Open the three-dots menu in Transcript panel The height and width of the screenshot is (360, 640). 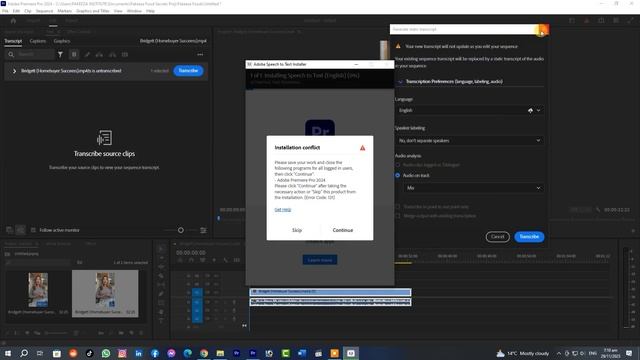(200, 54)
